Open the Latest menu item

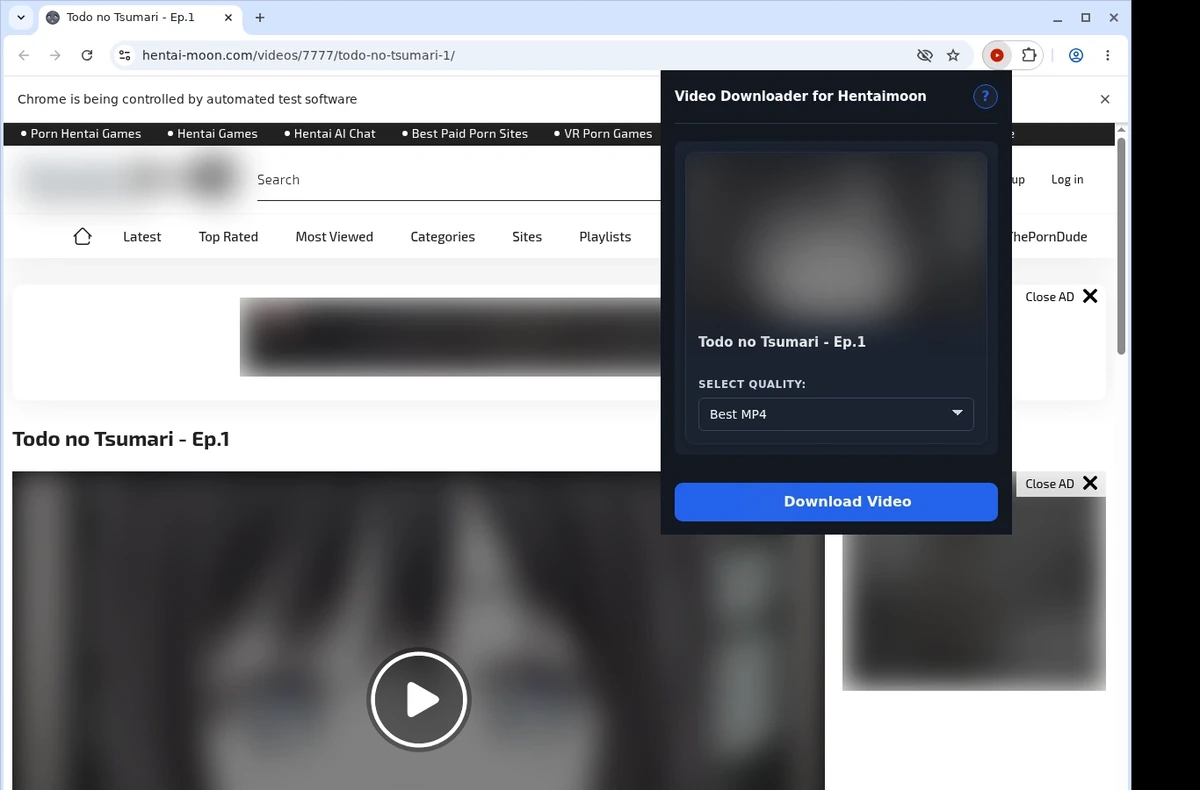[142, 237]
